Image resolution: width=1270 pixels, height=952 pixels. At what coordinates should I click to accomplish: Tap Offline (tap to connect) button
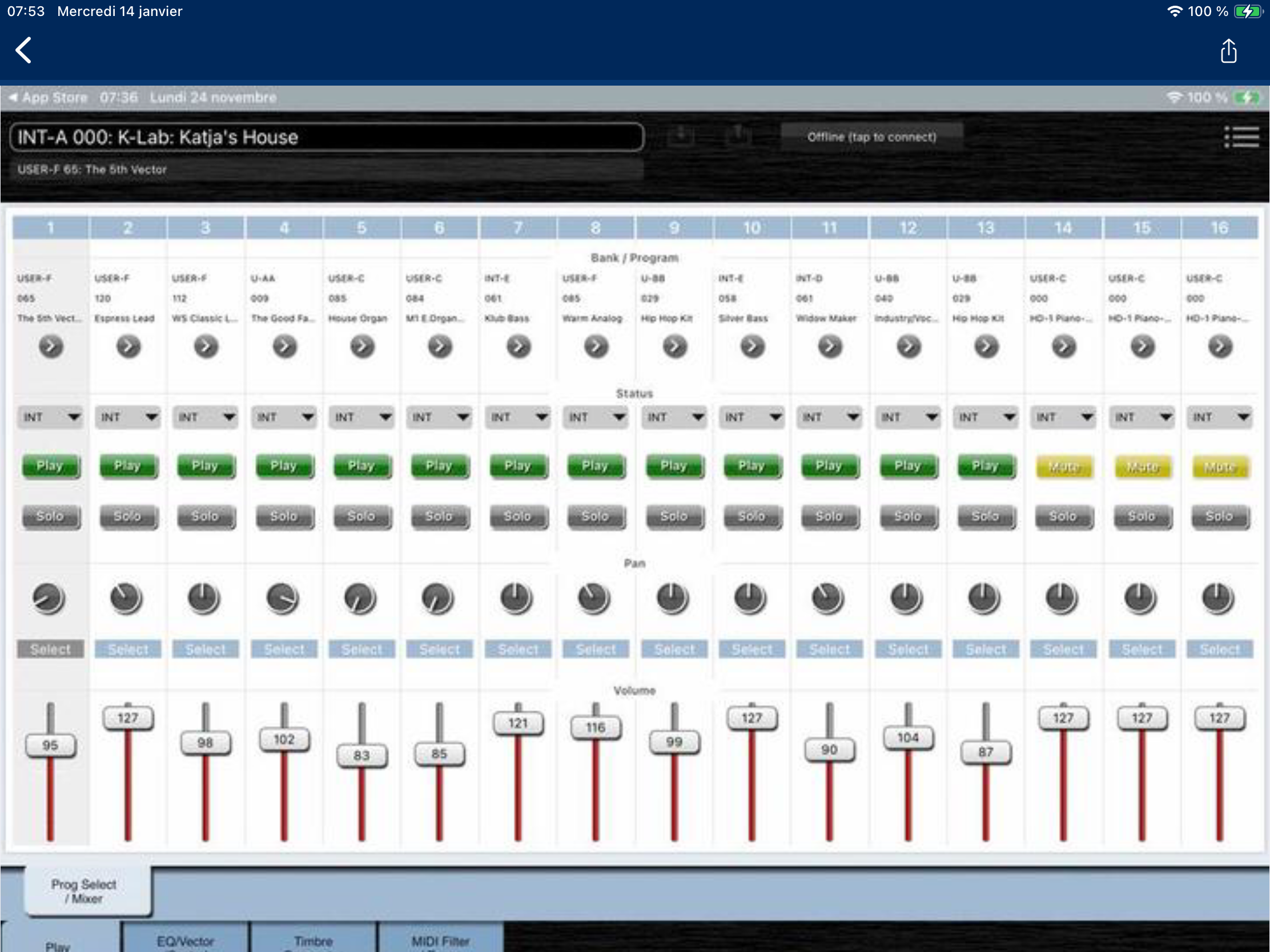click(x=871, y=137)
